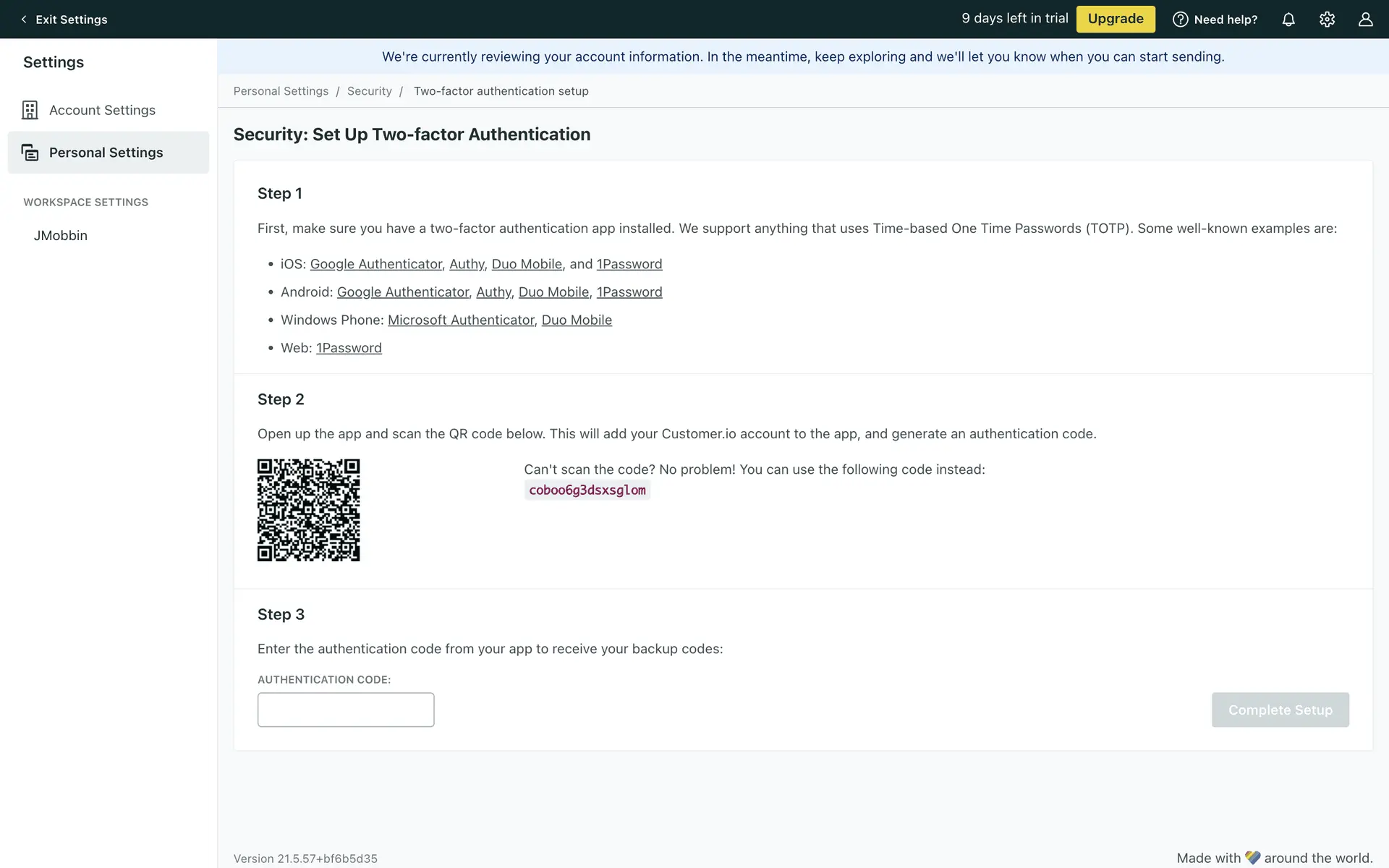The width and height of the screenshot is (1389, 868).
Task: Select Account Settings in the sidebar
Action: (102, 110)
